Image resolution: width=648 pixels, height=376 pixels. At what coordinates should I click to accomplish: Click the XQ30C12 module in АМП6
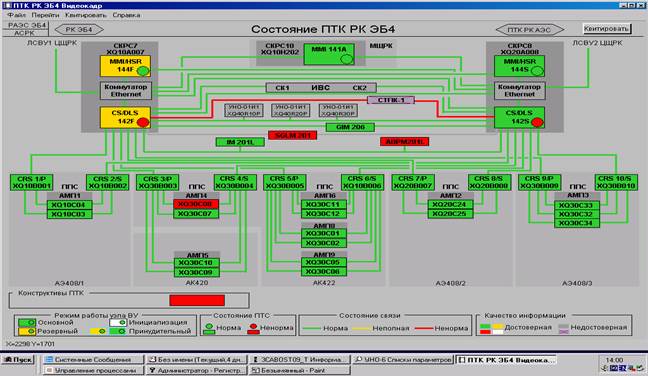point(323,214)
